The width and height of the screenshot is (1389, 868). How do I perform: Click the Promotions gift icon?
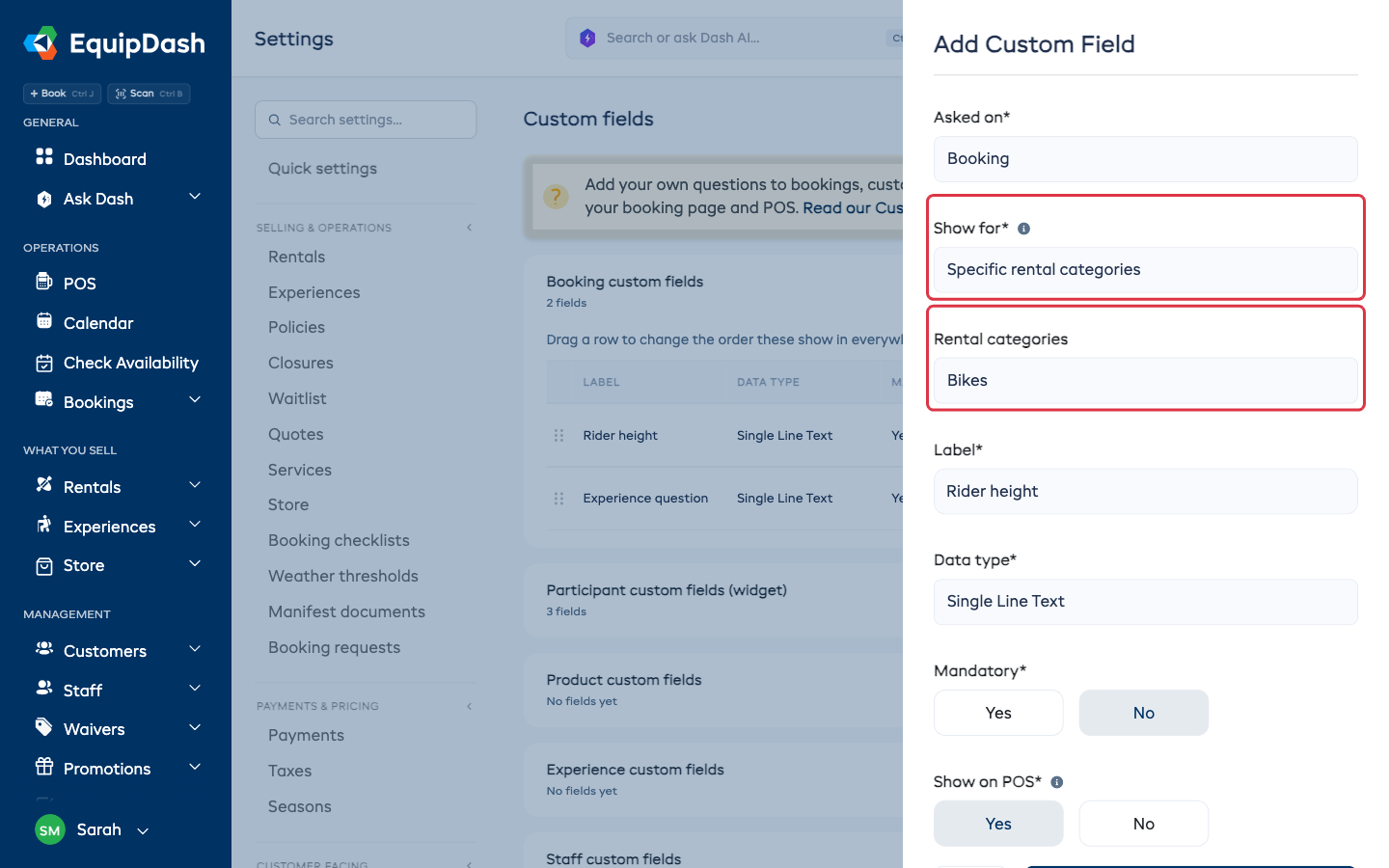pyautogui.click(x=44, y=767)
